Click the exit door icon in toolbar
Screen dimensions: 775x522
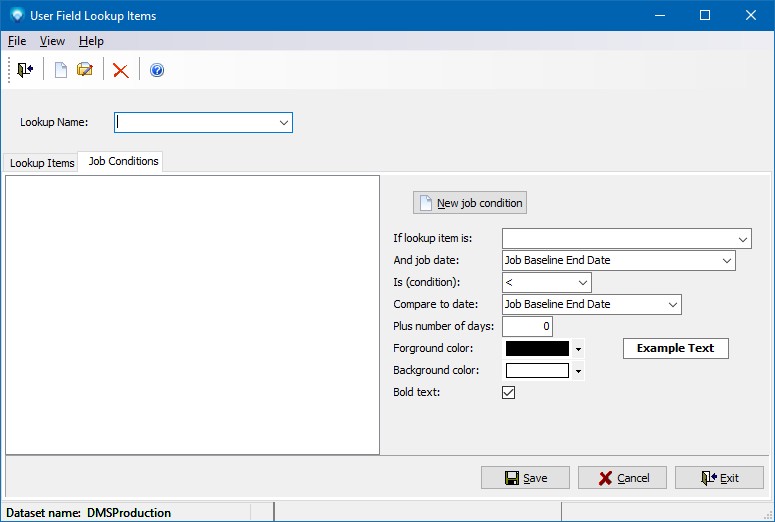tap(25, 70)
